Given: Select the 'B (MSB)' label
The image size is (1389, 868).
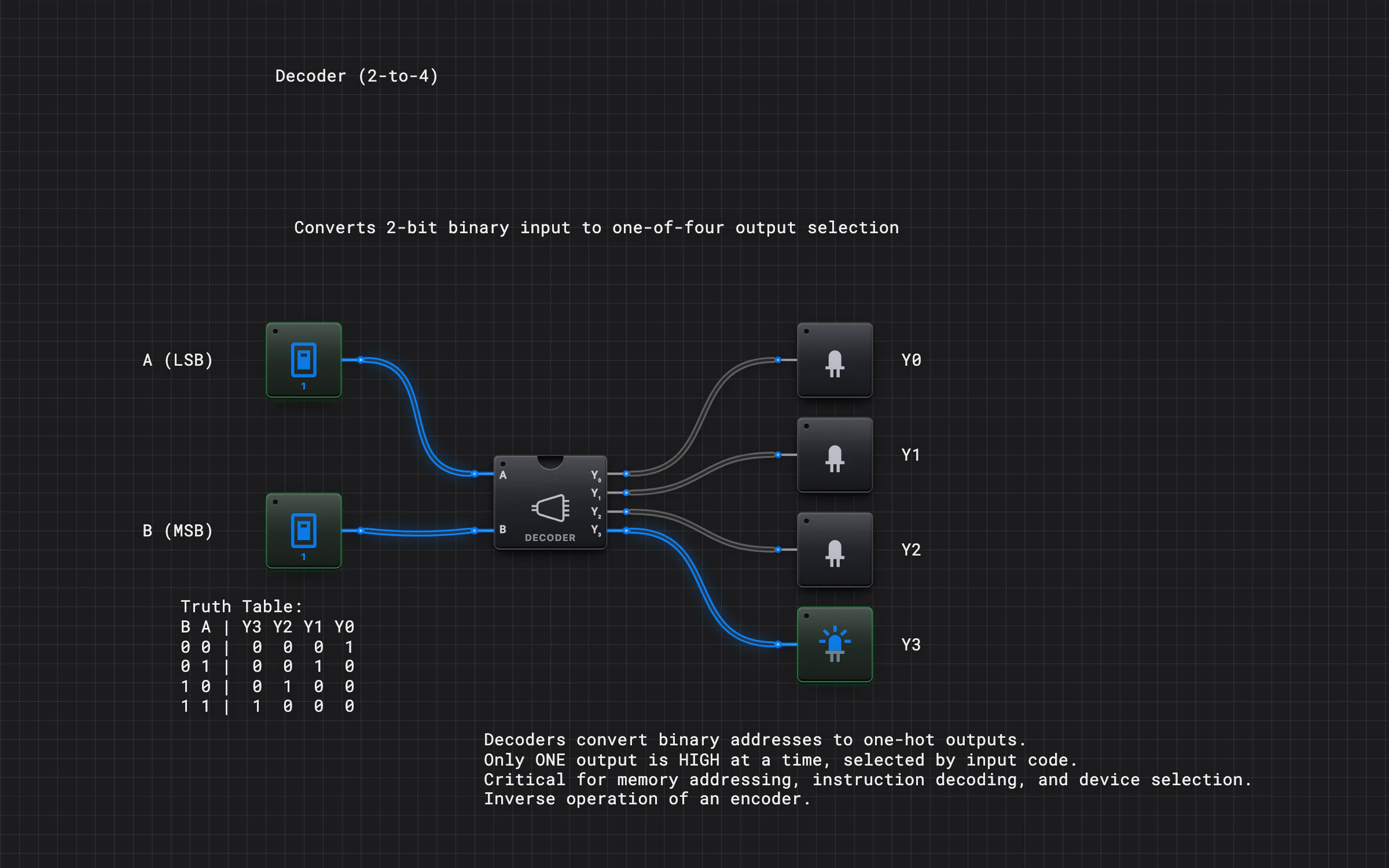Looking at the screenshot, I should tap(178, 531).
